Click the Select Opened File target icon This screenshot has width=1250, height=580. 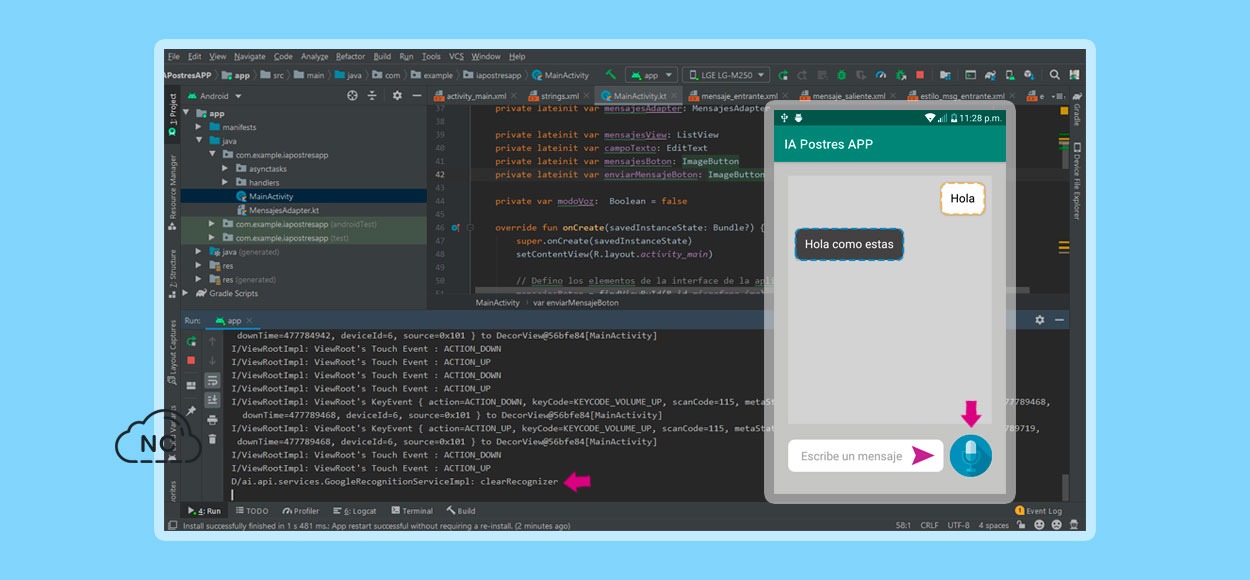352,96
